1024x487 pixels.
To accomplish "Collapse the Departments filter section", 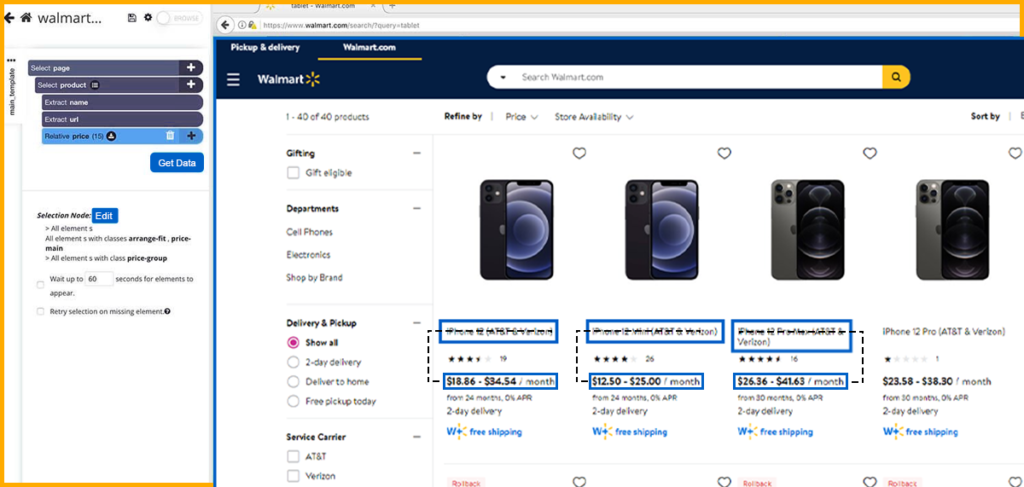I will tap(417, 209).
